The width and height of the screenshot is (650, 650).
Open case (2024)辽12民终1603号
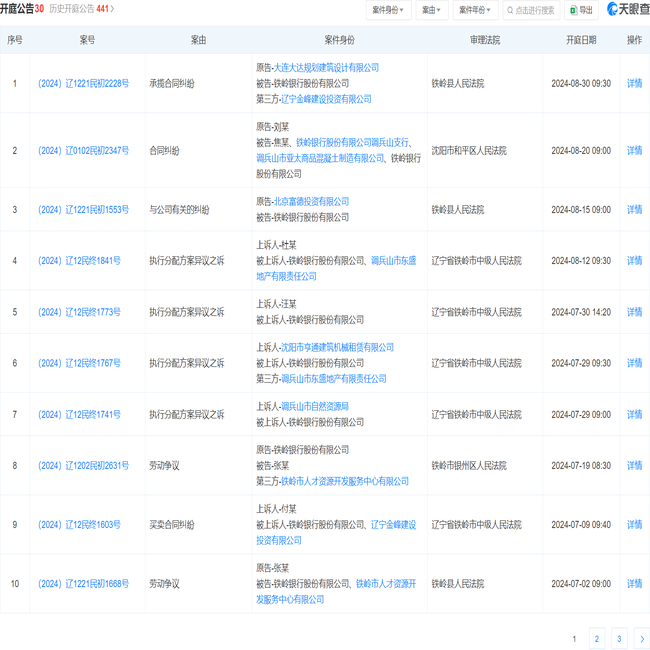click(79, 525)
